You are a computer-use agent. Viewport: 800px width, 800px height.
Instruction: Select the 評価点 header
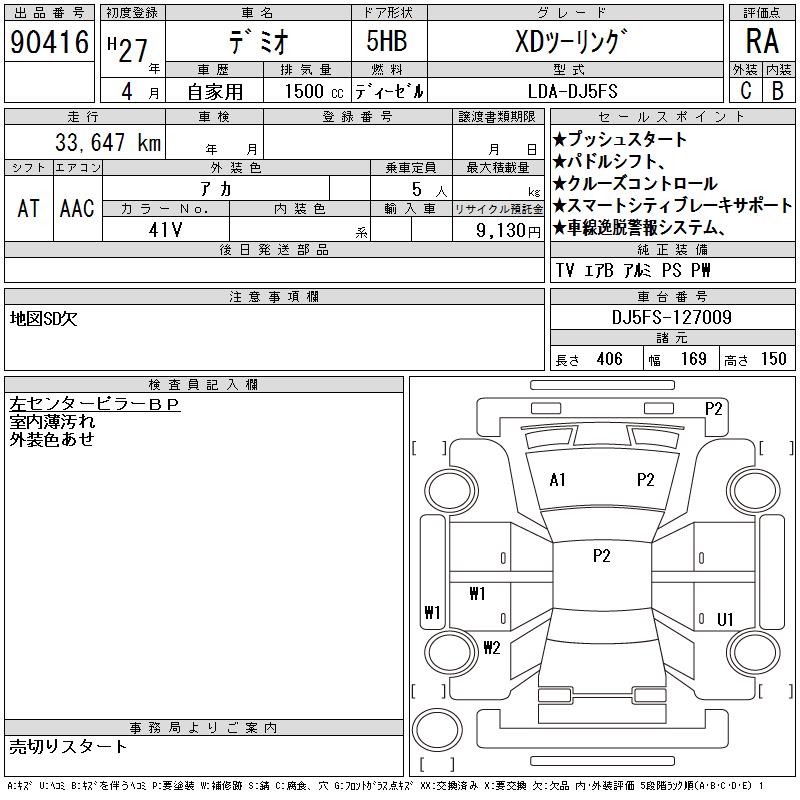click(762, 13)
